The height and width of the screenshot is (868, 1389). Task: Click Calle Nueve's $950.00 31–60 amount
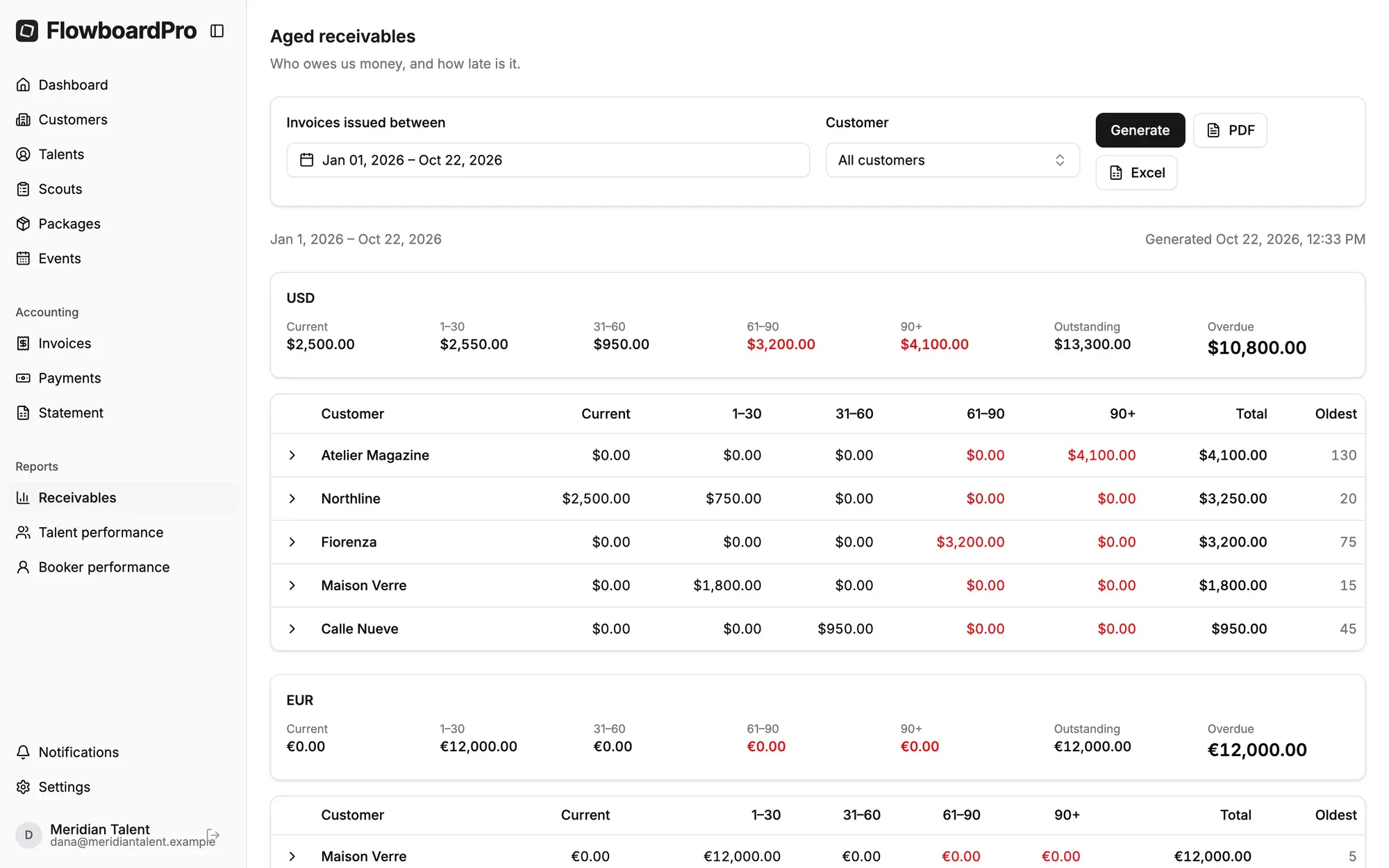(x=845, y=628)
